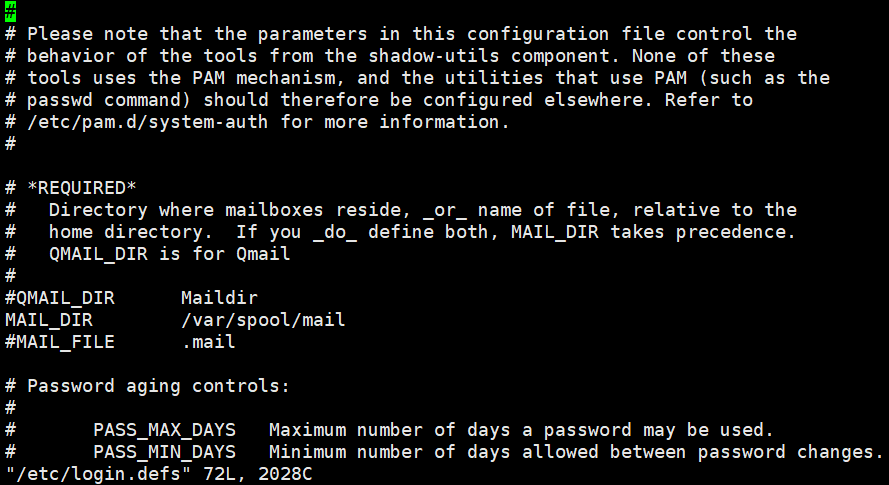The width and height of the screenshot is (889, 485).
Task: Click the PASS_MAX_DAYS label
Action: click(x=164, y=430)
